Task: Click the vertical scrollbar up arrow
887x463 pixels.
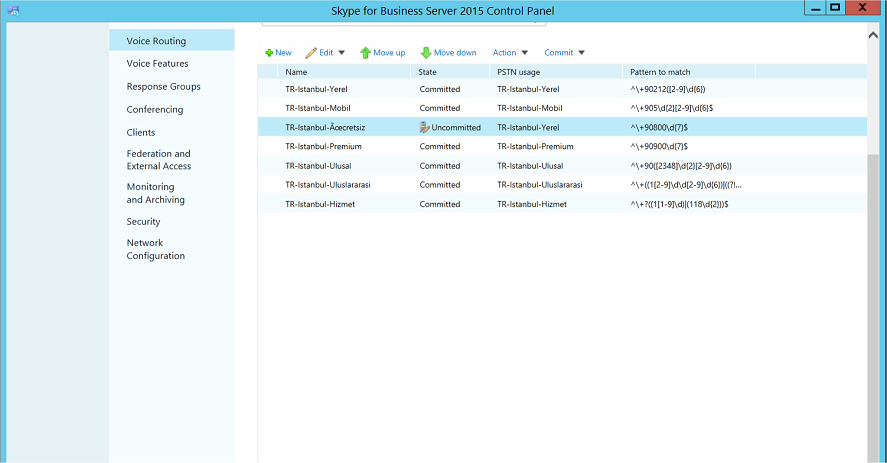Action: pyautogui.click(x=874, y=33)
